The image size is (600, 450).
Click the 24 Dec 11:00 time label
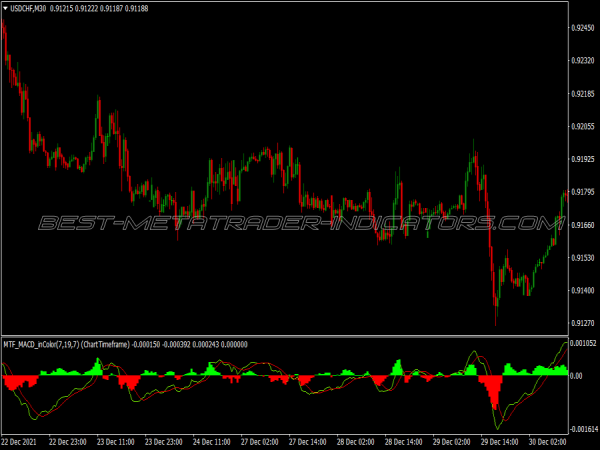212,442
